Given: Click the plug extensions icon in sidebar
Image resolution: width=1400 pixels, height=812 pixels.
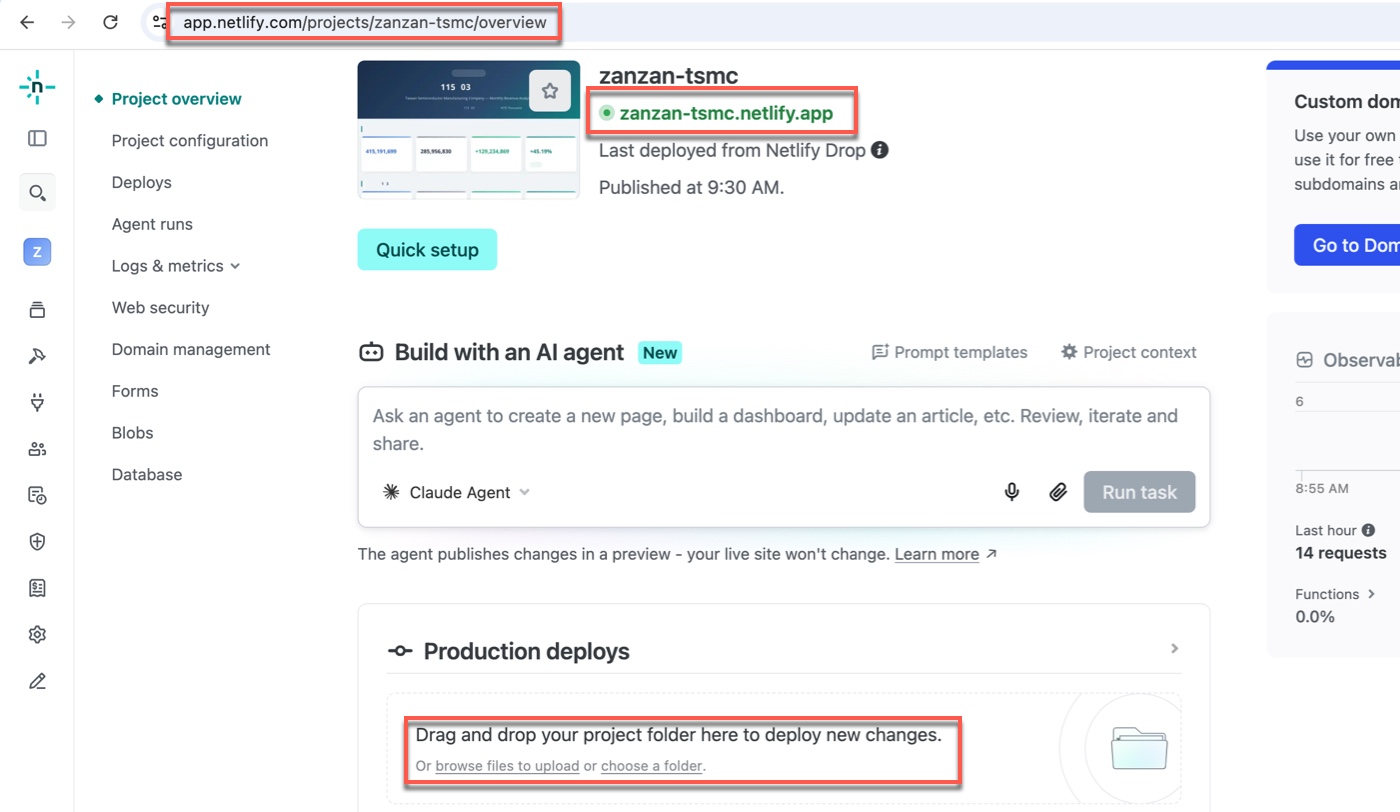Looking at the screenshot, I should coord(37,403).
